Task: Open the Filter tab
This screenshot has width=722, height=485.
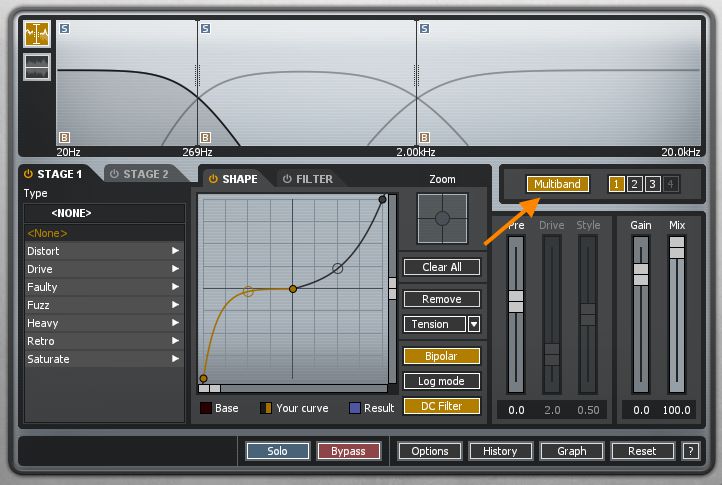Action: tap(314, 179)
